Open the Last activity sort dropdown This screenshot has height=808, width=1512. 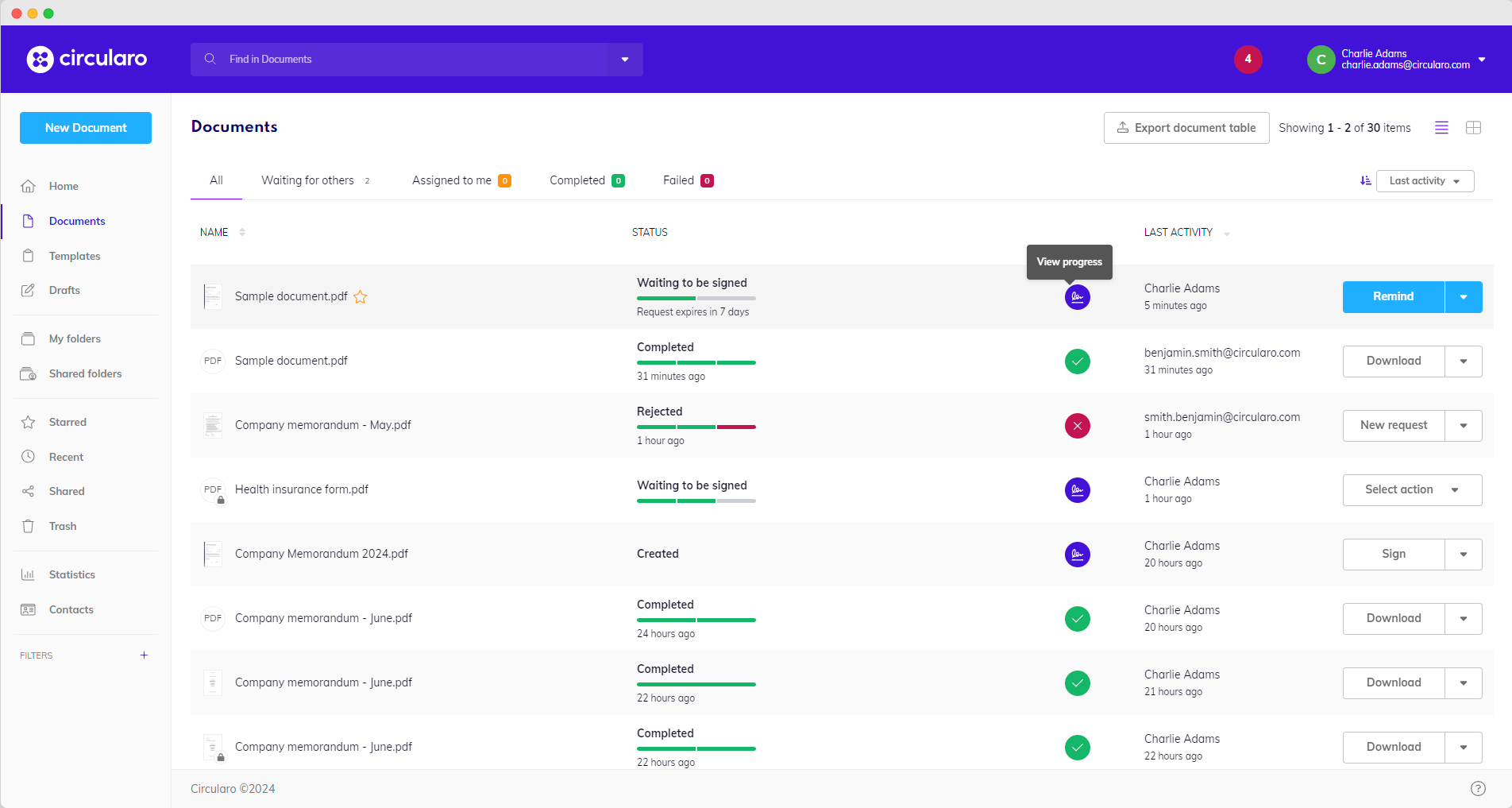(1425, 181)
